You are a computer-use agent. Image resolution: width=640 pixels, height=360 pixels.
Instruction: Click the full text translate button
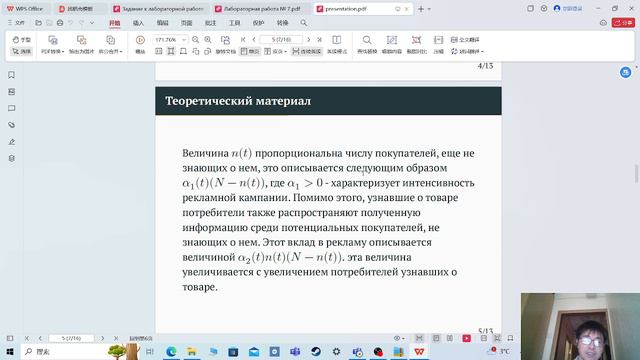pos(465,40)
